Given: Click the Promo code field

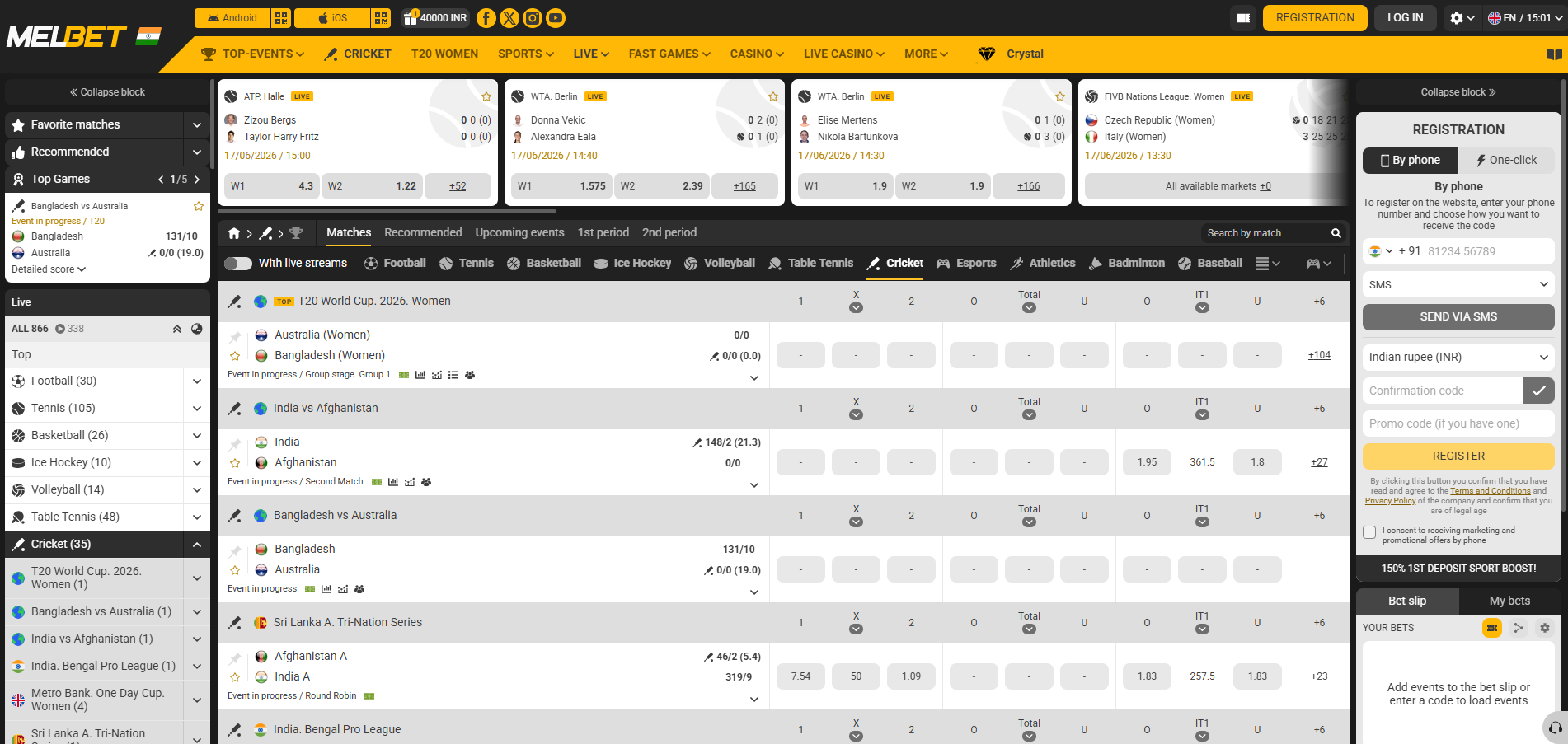Looking at the screenshot, I should pyautogui.click(x=1458, y=424).
